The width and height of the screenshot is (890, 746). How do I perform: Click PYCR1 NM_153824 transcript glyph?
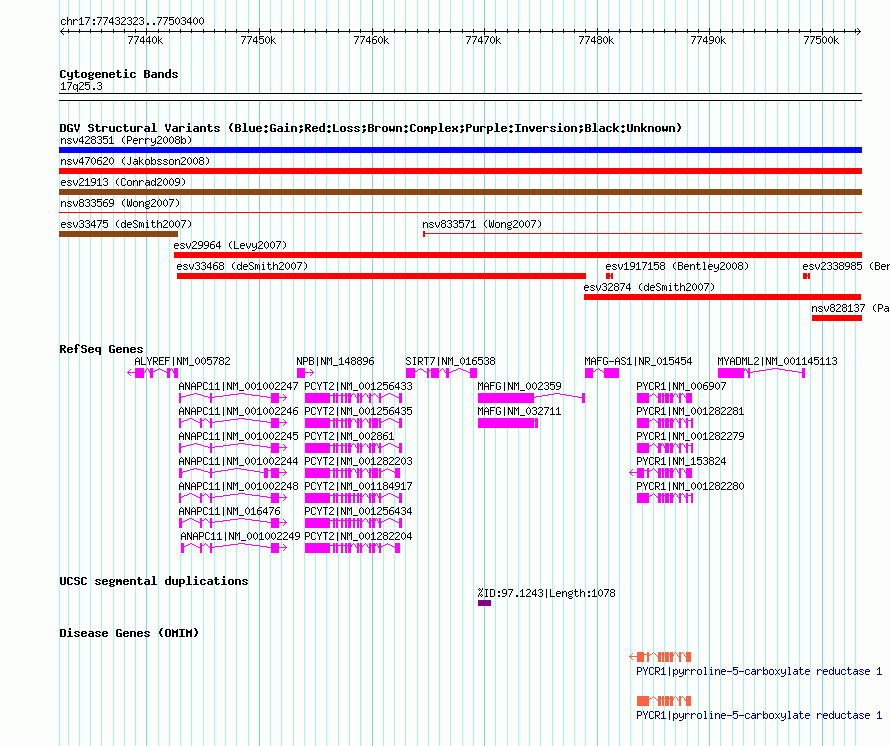(x=661, y=472)
